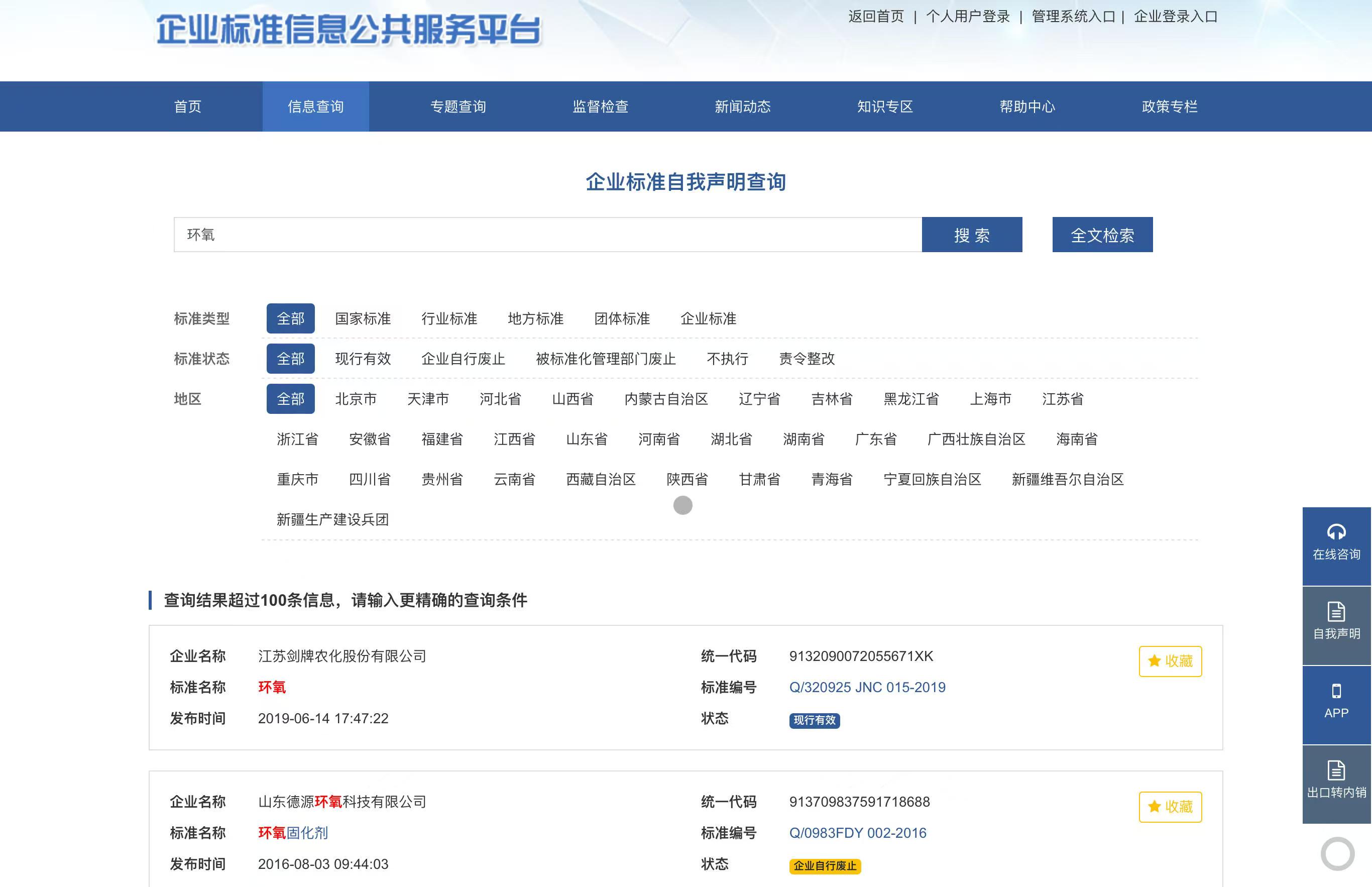Filter region by 天津市
Screen dimensions: 1372x887
[x=428, y=399]
